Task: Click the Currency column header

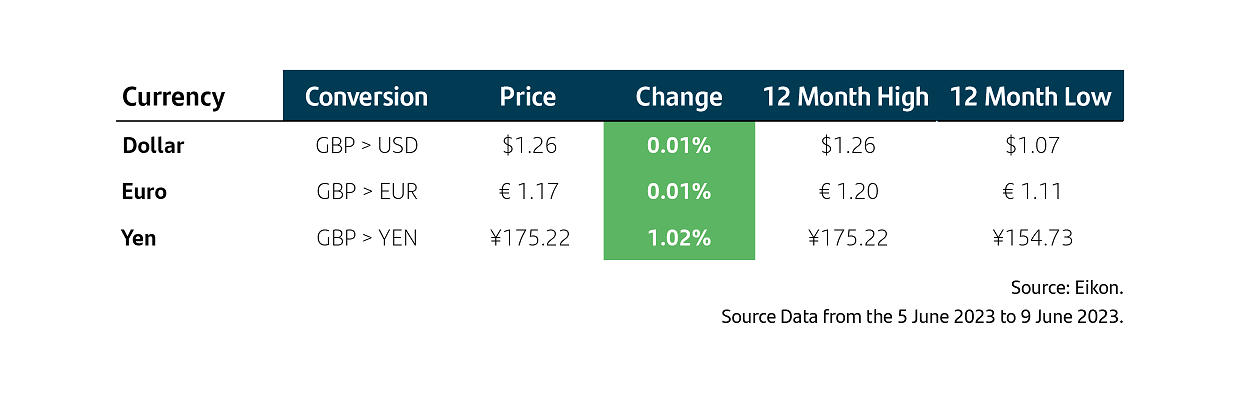Action: 173,97
